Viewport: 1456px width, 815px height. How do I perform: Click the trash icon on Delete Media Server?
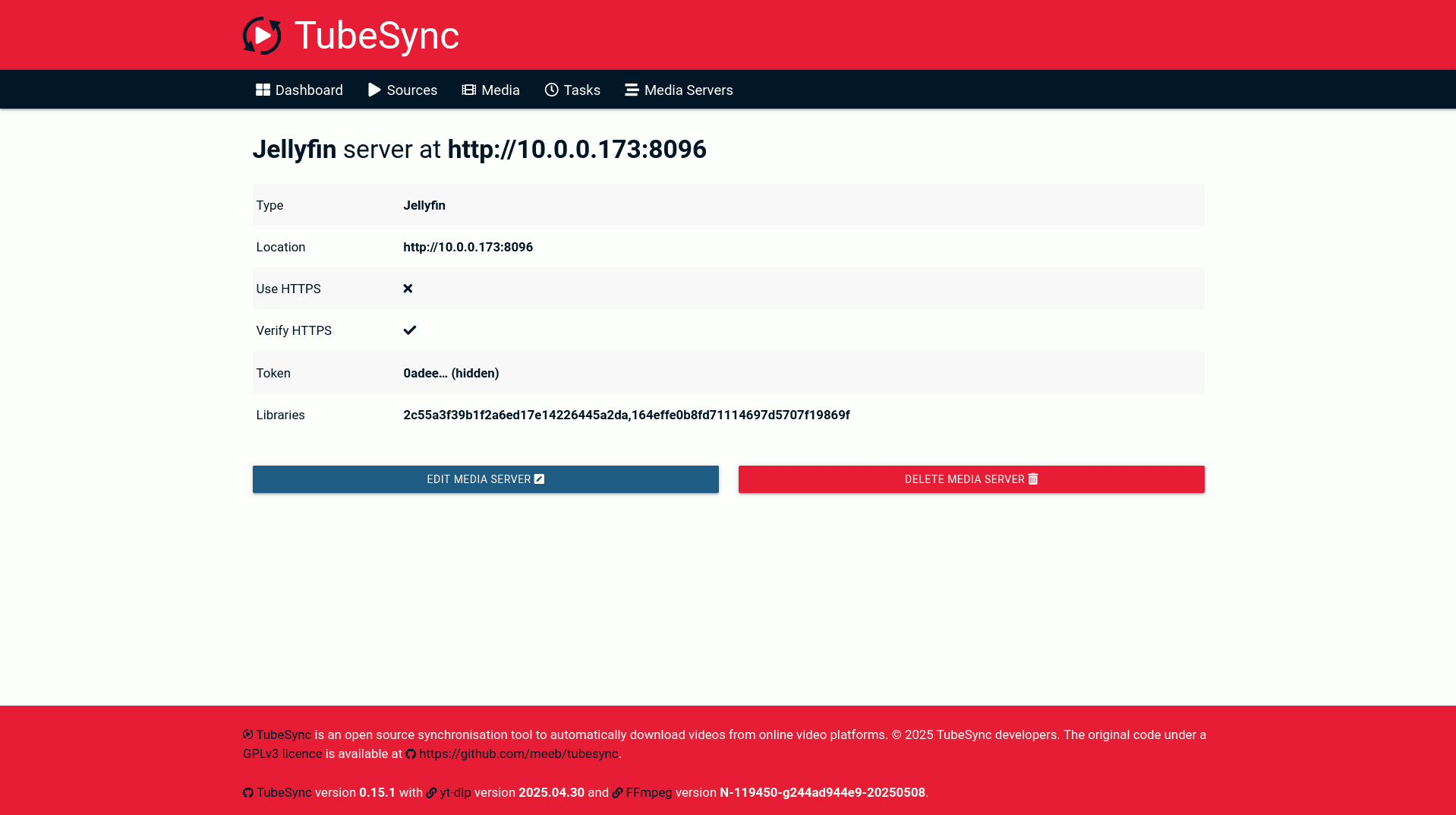[x=1032, y=479]
